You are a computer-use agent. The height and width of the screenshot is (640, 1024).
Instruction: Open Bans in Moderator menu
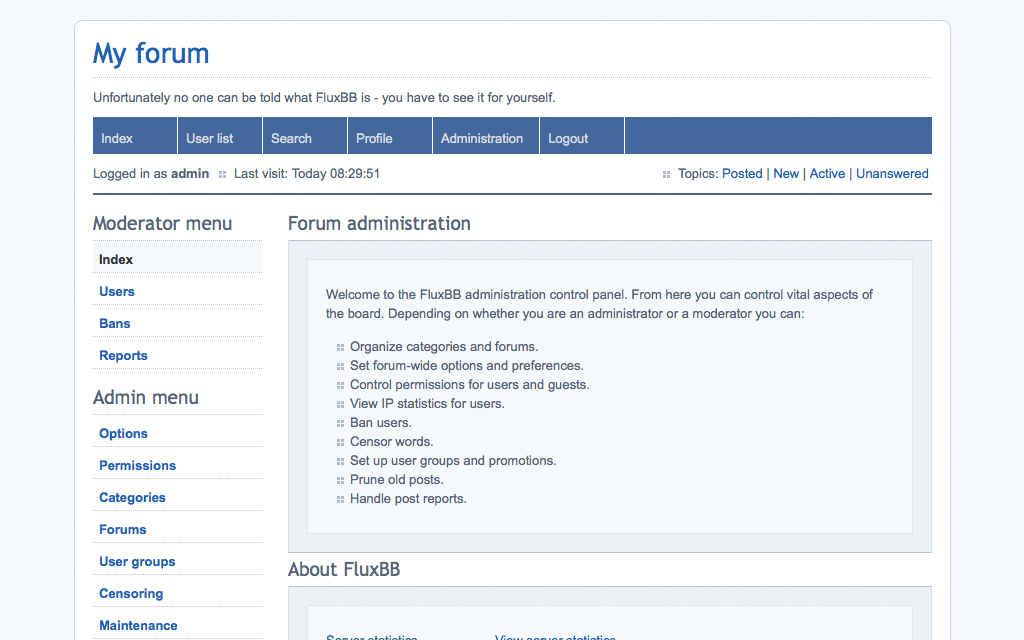point(115,323)
